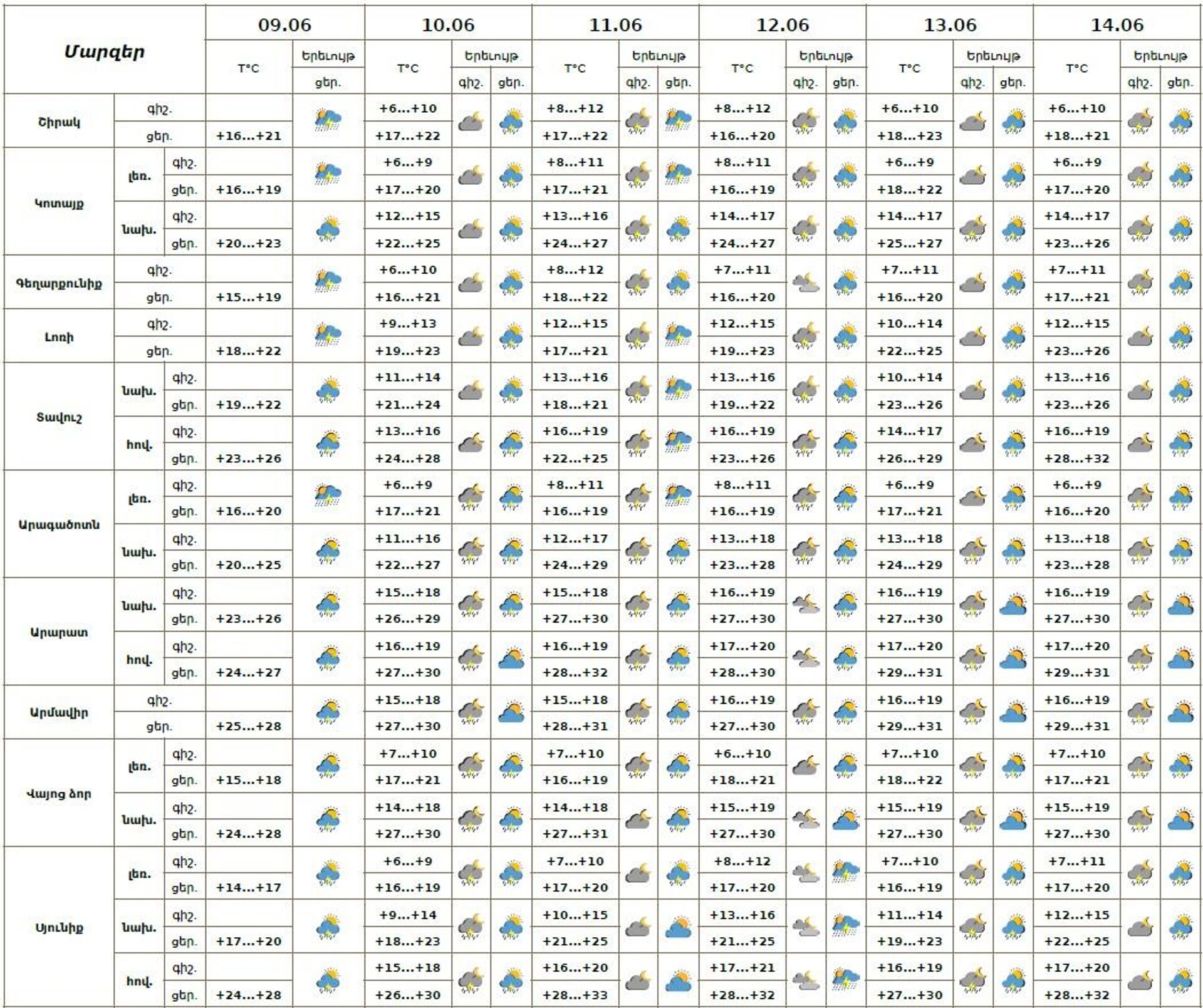Click the Լոռի region label
1203x1008 pixels.
tap(59, 337)
